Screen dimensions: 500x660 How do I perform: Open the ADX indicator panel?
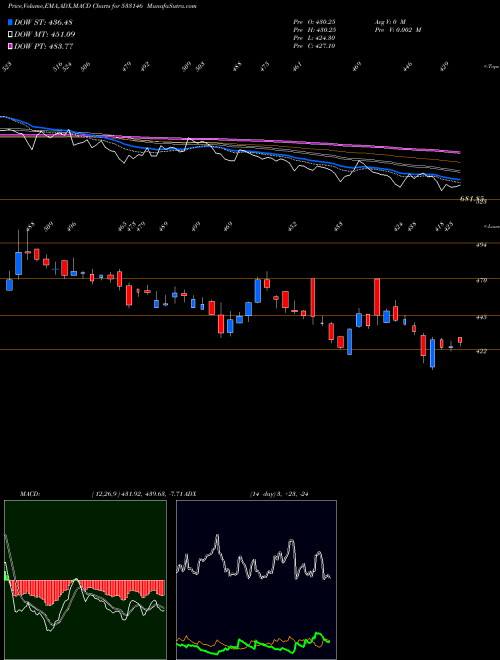pyautogui.click(x=256, y=580)
